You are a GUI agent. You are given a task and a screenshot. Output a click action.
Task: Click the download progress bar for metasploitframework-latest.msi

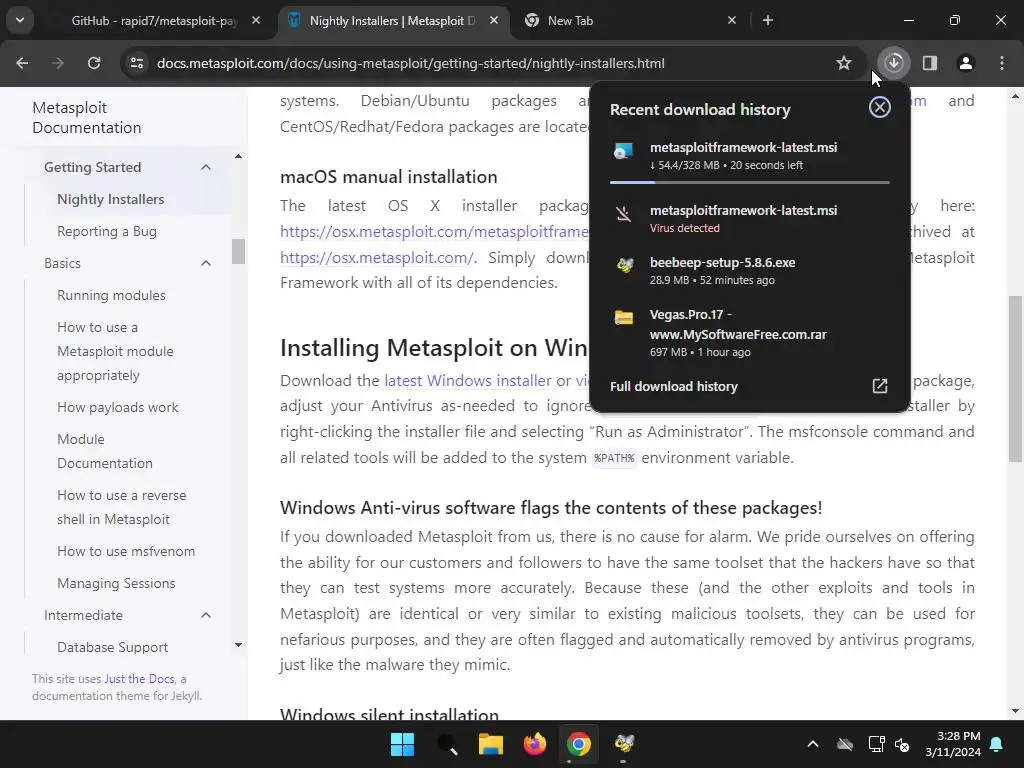click(749, 182)
